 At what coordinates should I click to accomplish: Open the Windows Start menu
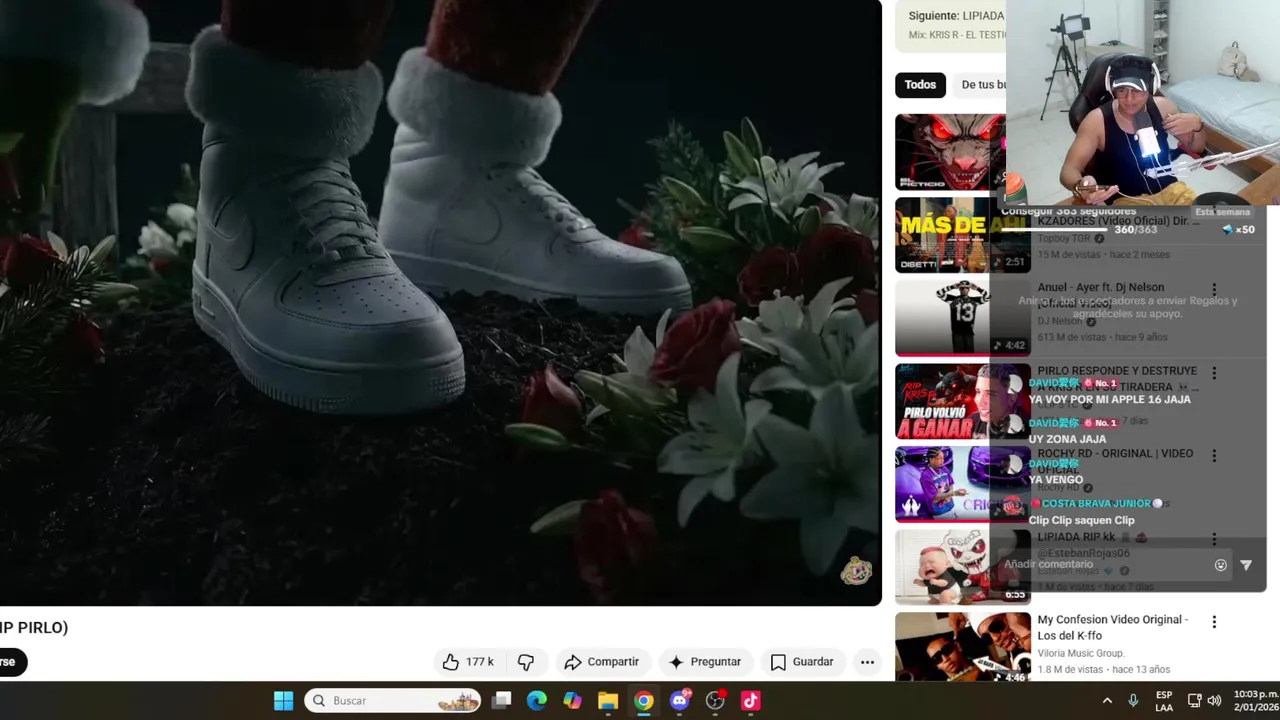pyautogui.click(x=283, y=701)
